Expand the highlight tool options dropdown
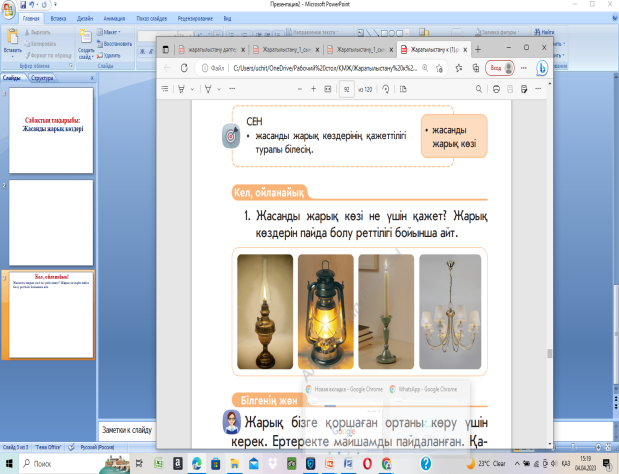 point(192,89)
